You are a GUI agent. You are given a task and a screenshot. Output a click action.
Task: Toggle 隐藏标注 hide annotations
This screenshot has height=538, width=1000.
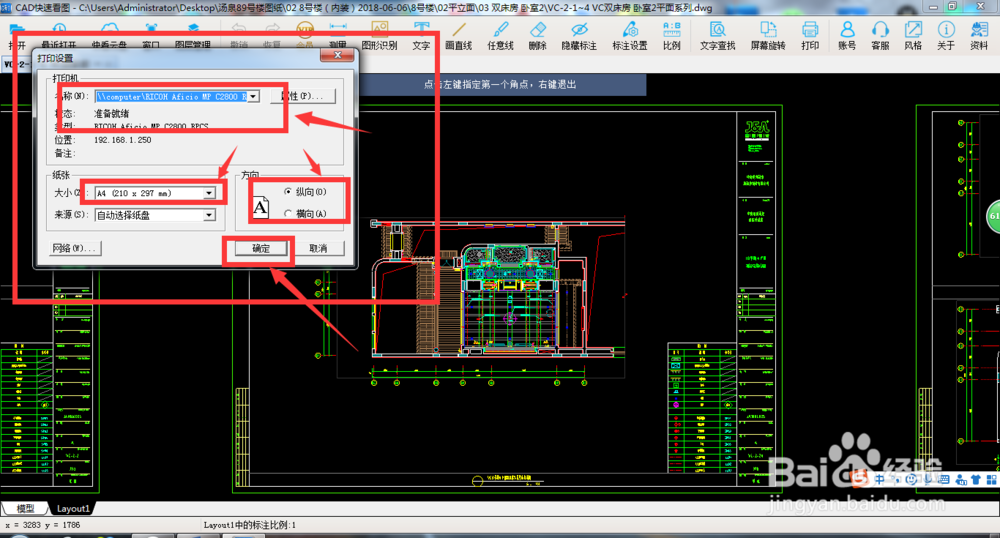(579, 34)
